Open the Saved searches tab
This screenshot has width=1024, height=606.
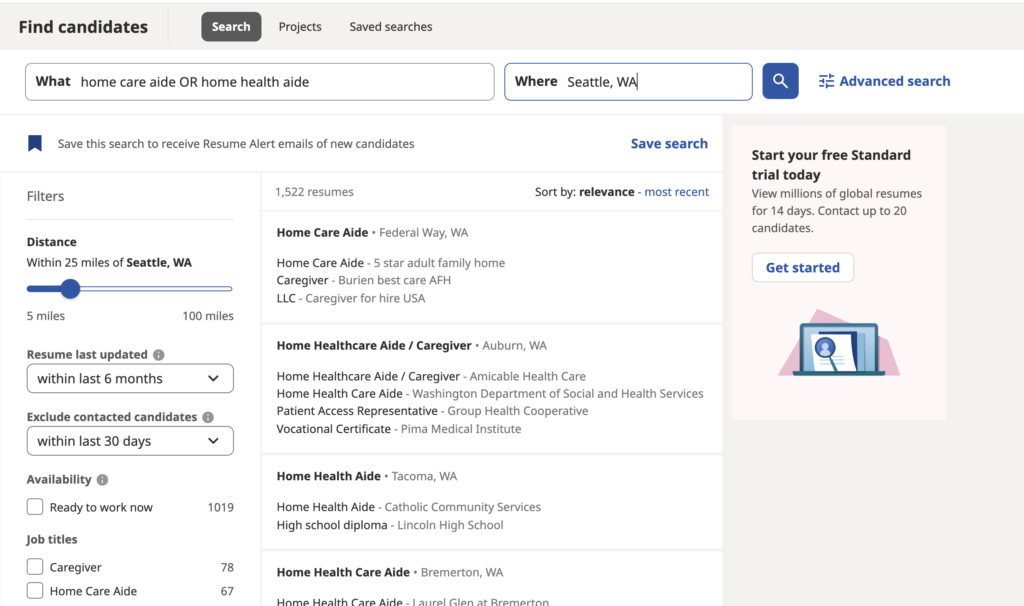[390, 26]
